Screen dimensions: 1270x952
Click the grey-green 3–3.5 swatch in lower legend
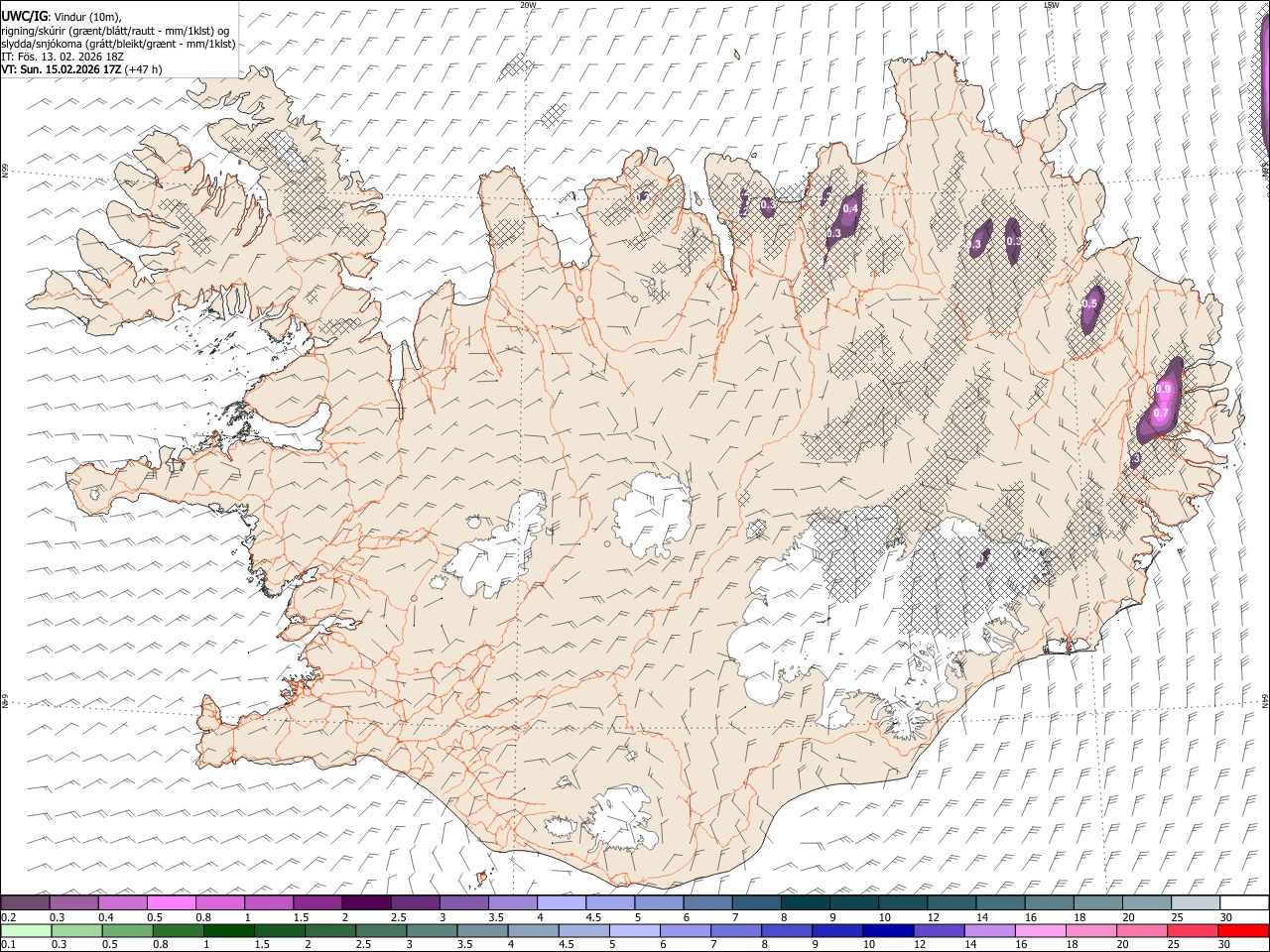(432, 930)
